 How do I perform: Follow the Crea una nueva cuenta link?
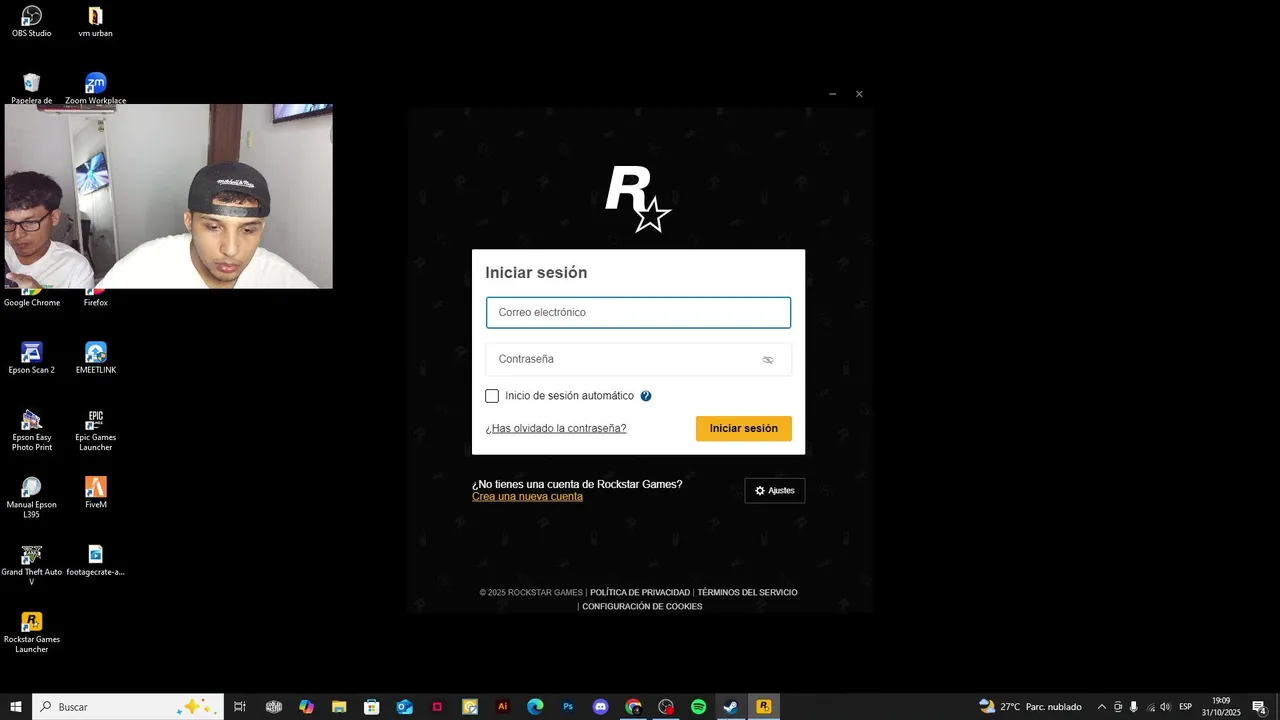tap(527, 497)
